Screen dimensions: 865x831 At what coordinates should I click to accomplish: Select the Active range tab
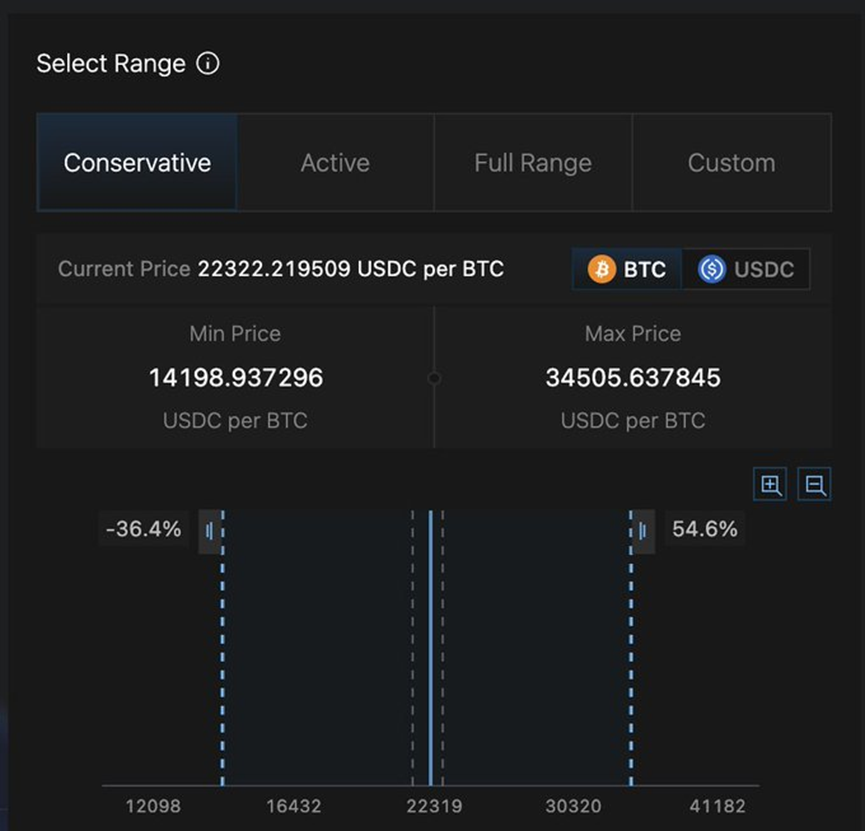[335, 163]
